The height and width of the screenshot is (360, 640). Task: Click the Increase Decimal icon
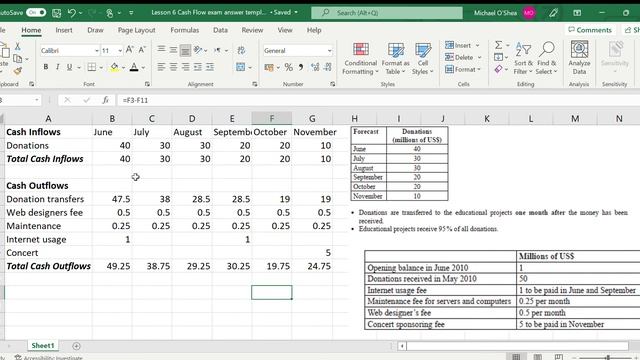pyautogui.click(x=315, y=67)
